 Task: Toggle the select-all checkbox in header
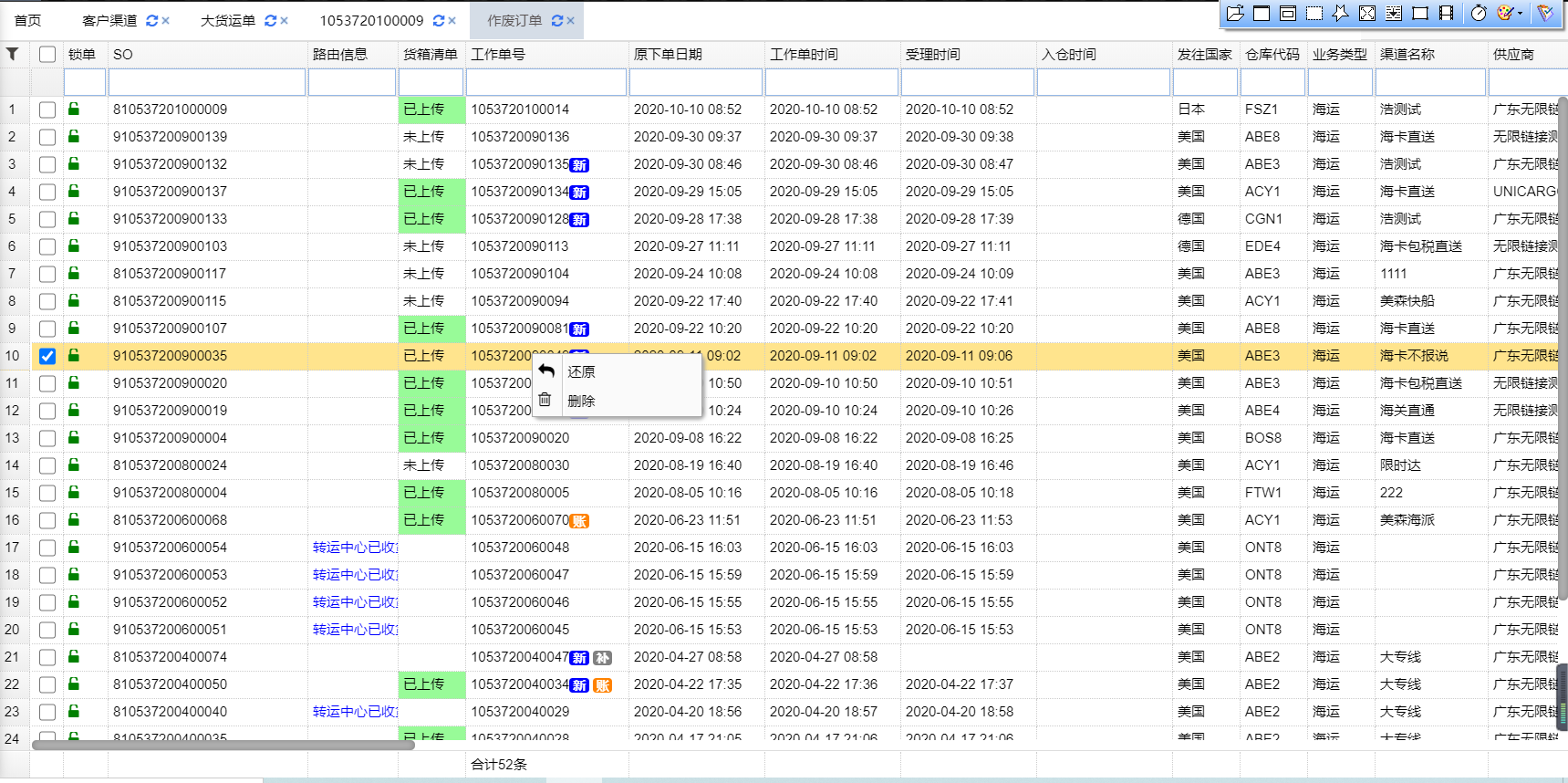coord(47,55)
